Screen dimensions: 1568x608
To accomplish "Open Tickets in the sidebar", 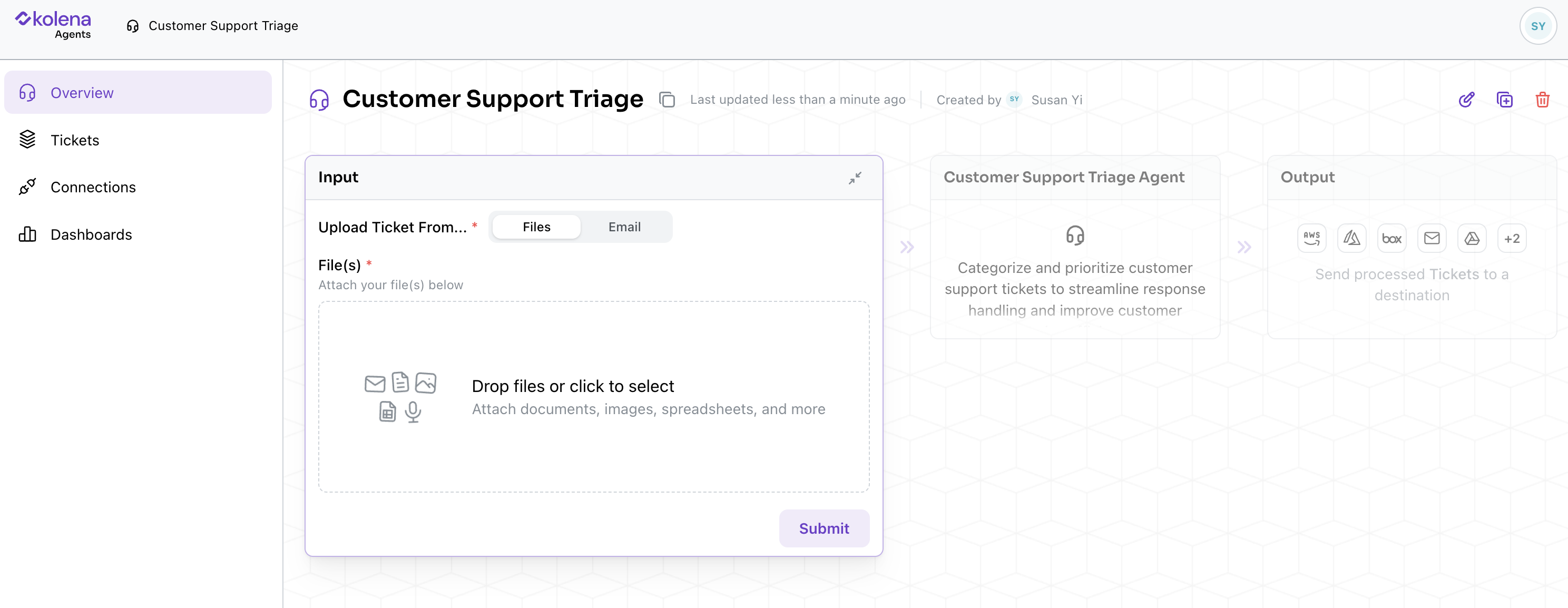I will pyautogui.click(x=74, y=140).
